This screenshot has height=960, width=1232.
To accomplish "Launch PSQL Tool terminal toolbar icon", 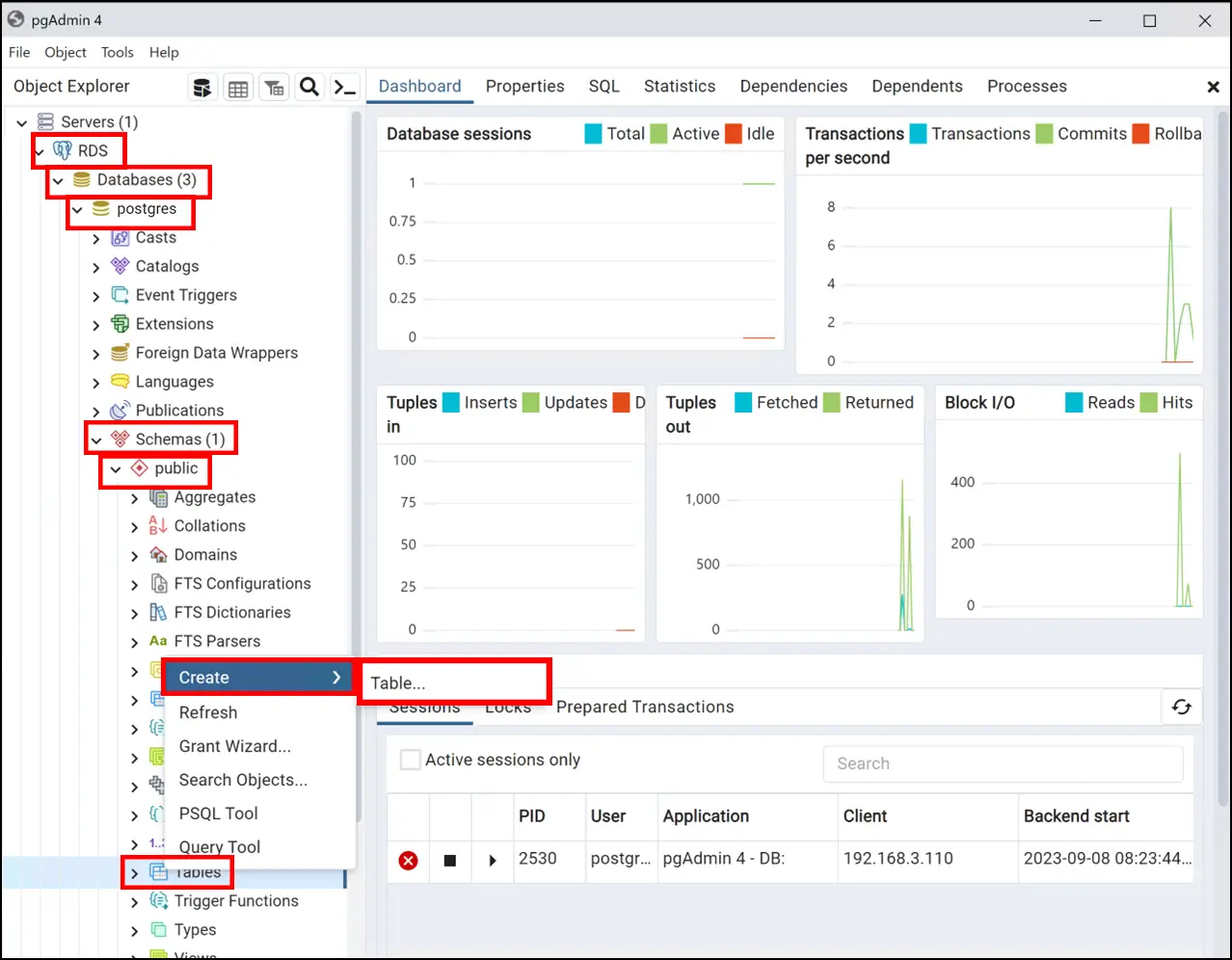I will 345,88.
